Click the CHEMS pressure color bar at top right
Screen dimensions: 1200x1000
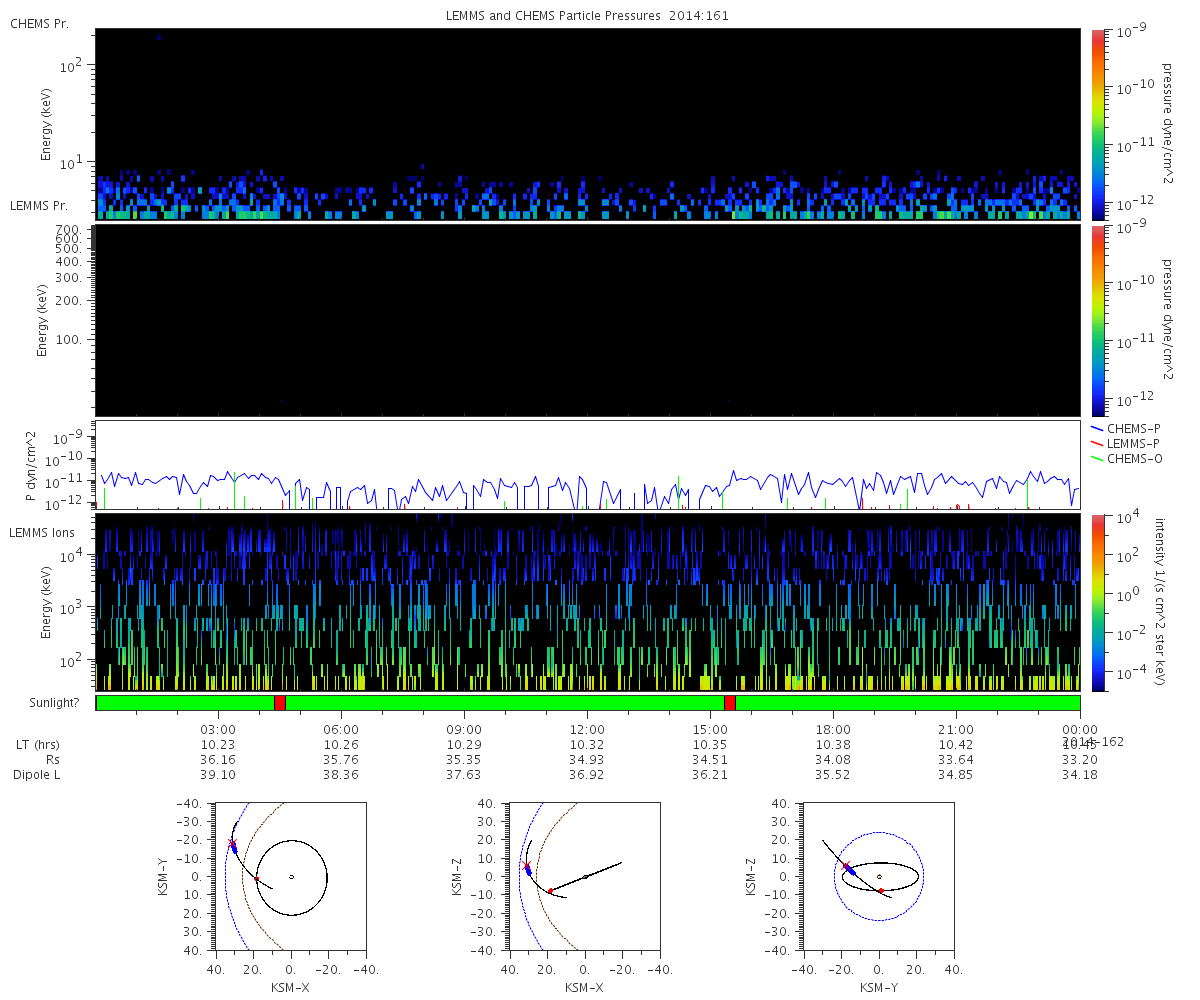1097,124
